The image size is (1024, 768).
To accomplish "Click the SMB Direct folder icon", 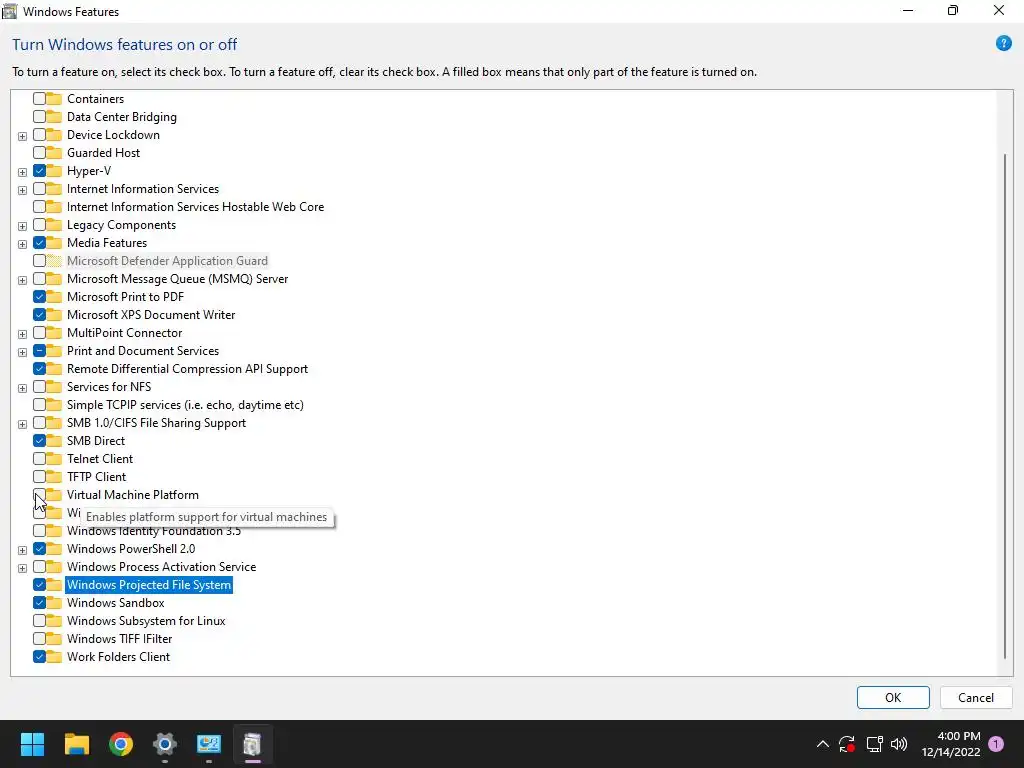I will coord(54,441).
